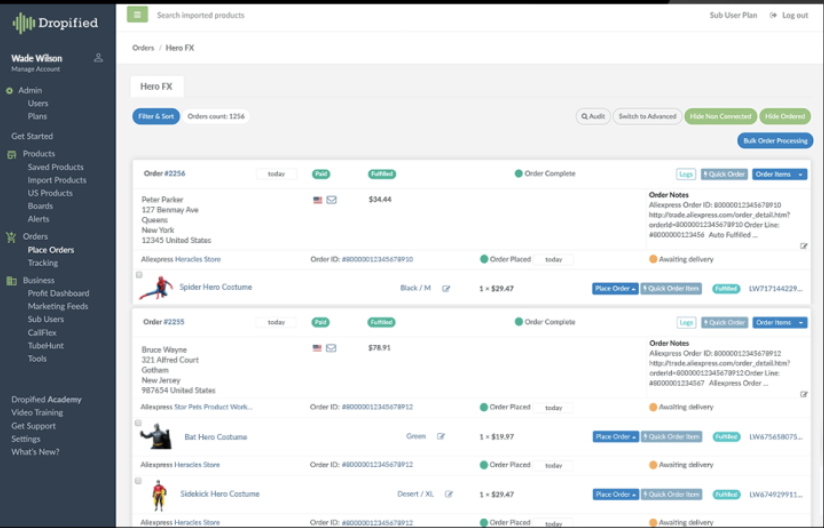
Task: Open tracking number LW717144229...
Action: (776, 288)
